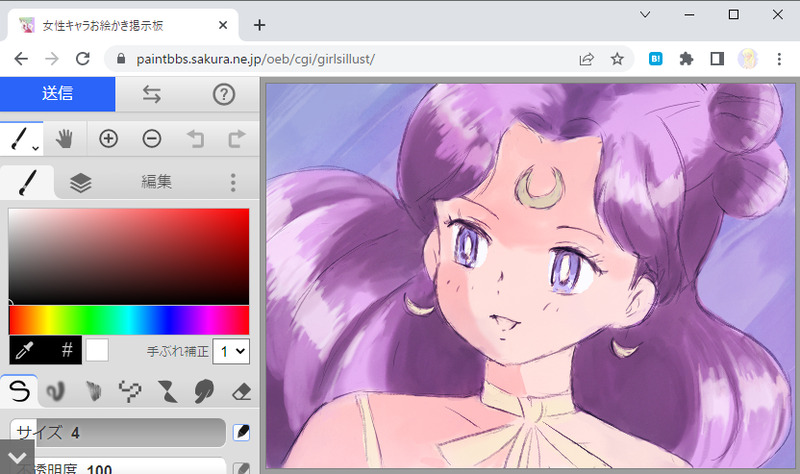Click the browser back arrow
Image resolution: width=800 pixels, height=474 pixels.
tap(21, 59)
